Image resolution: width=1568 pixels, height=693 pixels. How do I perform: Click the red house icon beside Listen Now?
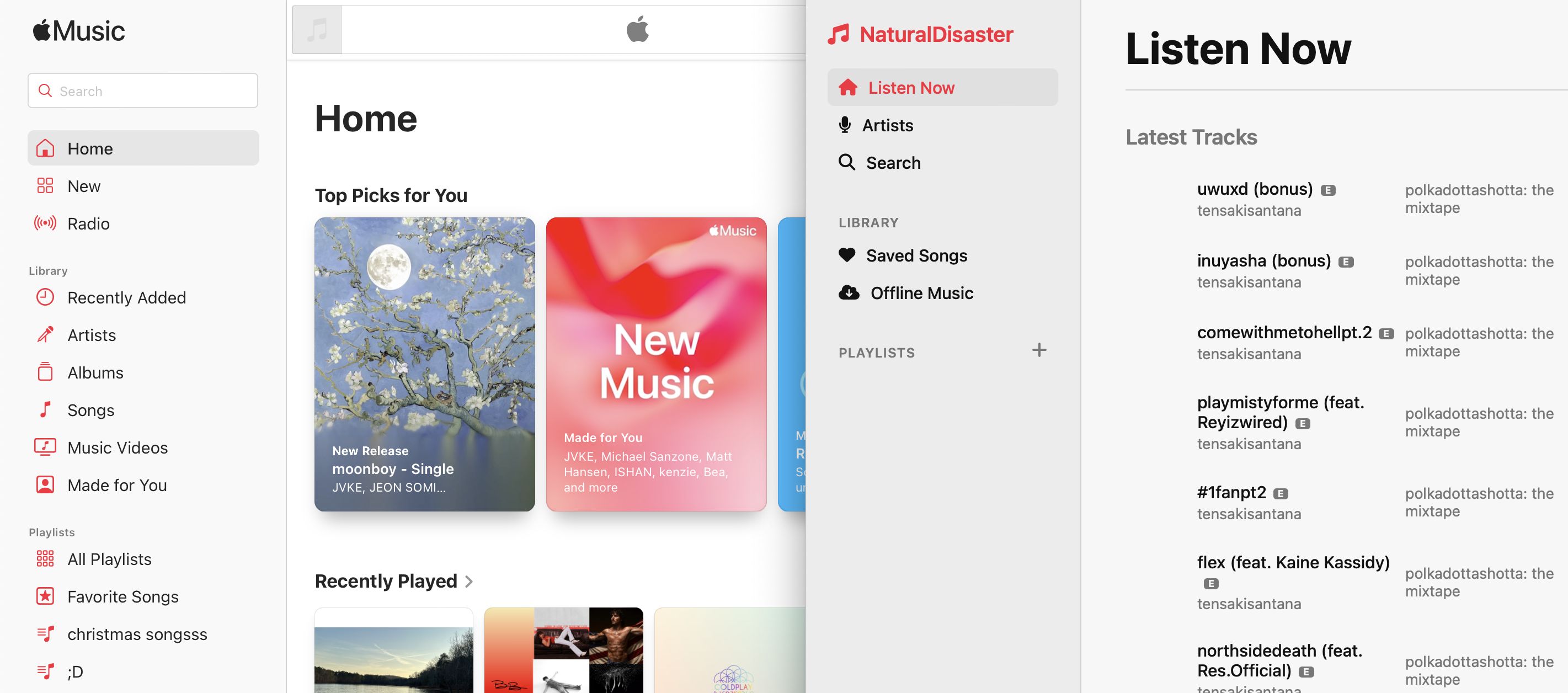[x=848, y=88]
